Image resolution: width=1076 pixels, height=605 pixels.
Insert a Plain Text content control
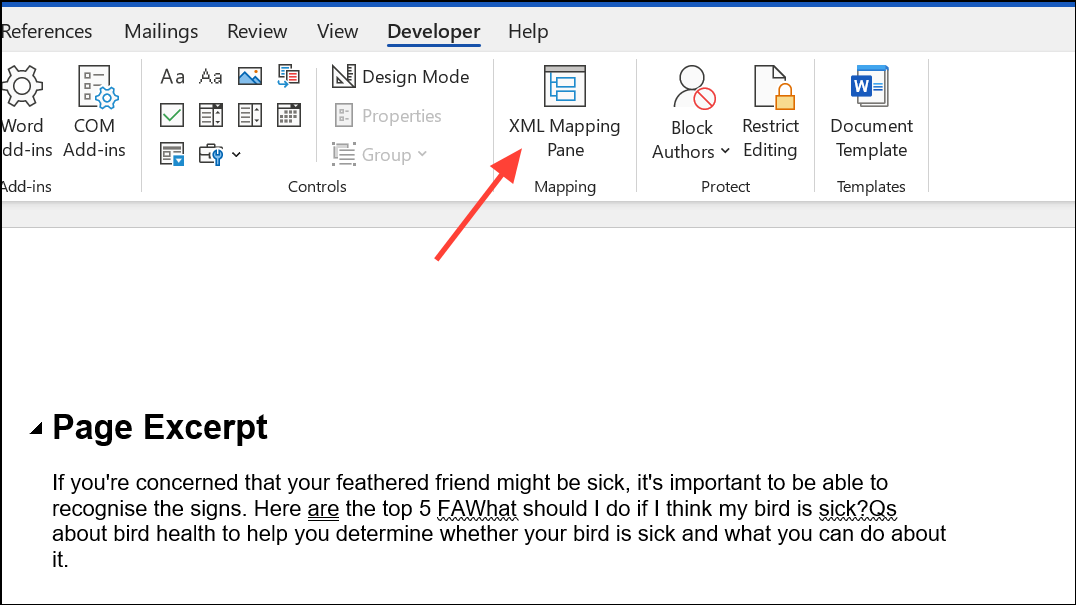pyautogui.click(x=210, y=76)
